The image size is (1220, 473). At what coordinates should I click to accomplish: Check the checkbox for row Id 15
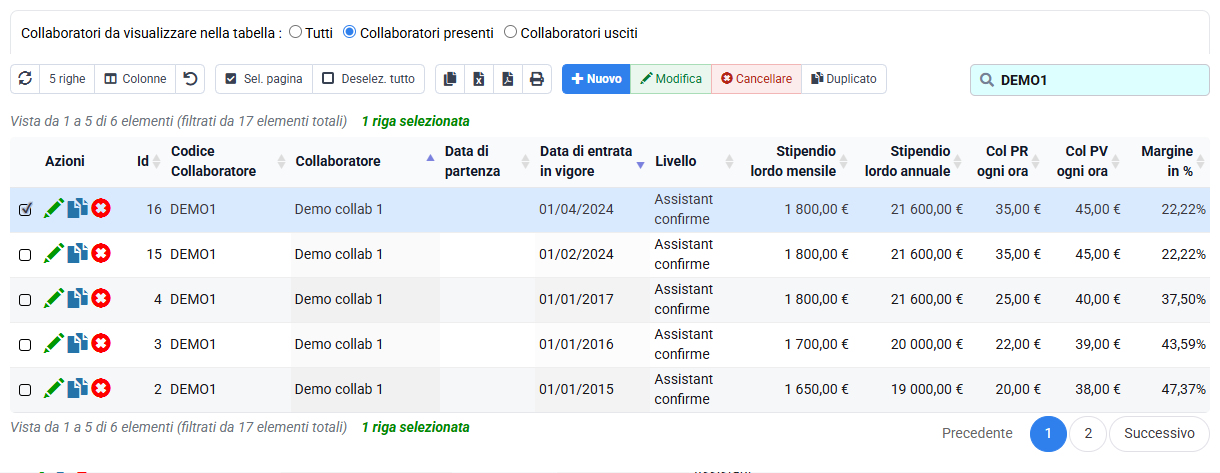(25, 254)
